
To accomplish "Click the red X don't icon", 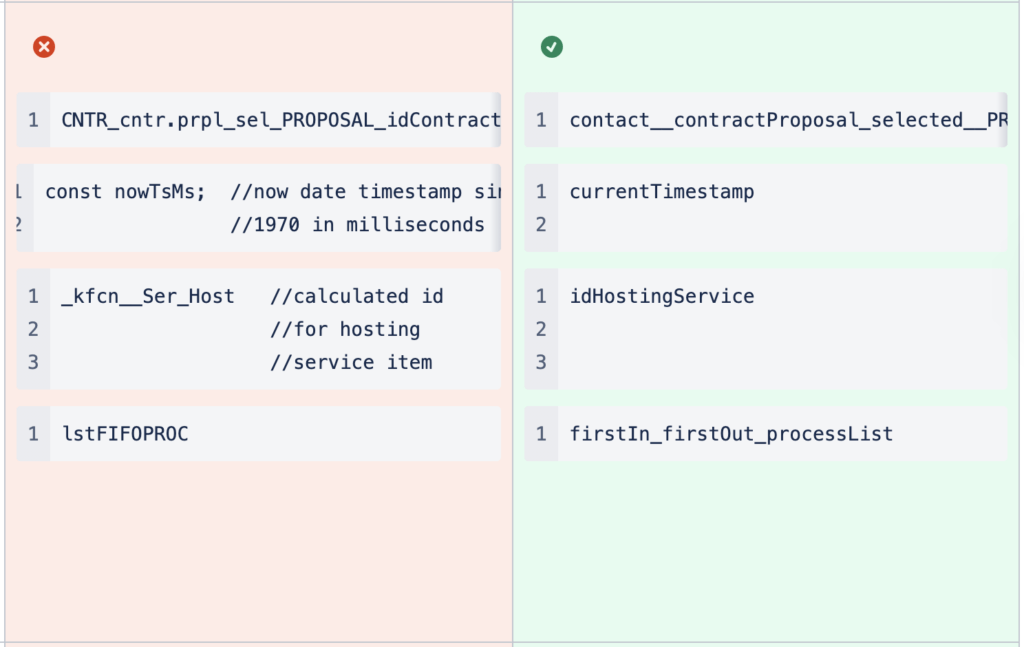I will [x=44, y=47].
